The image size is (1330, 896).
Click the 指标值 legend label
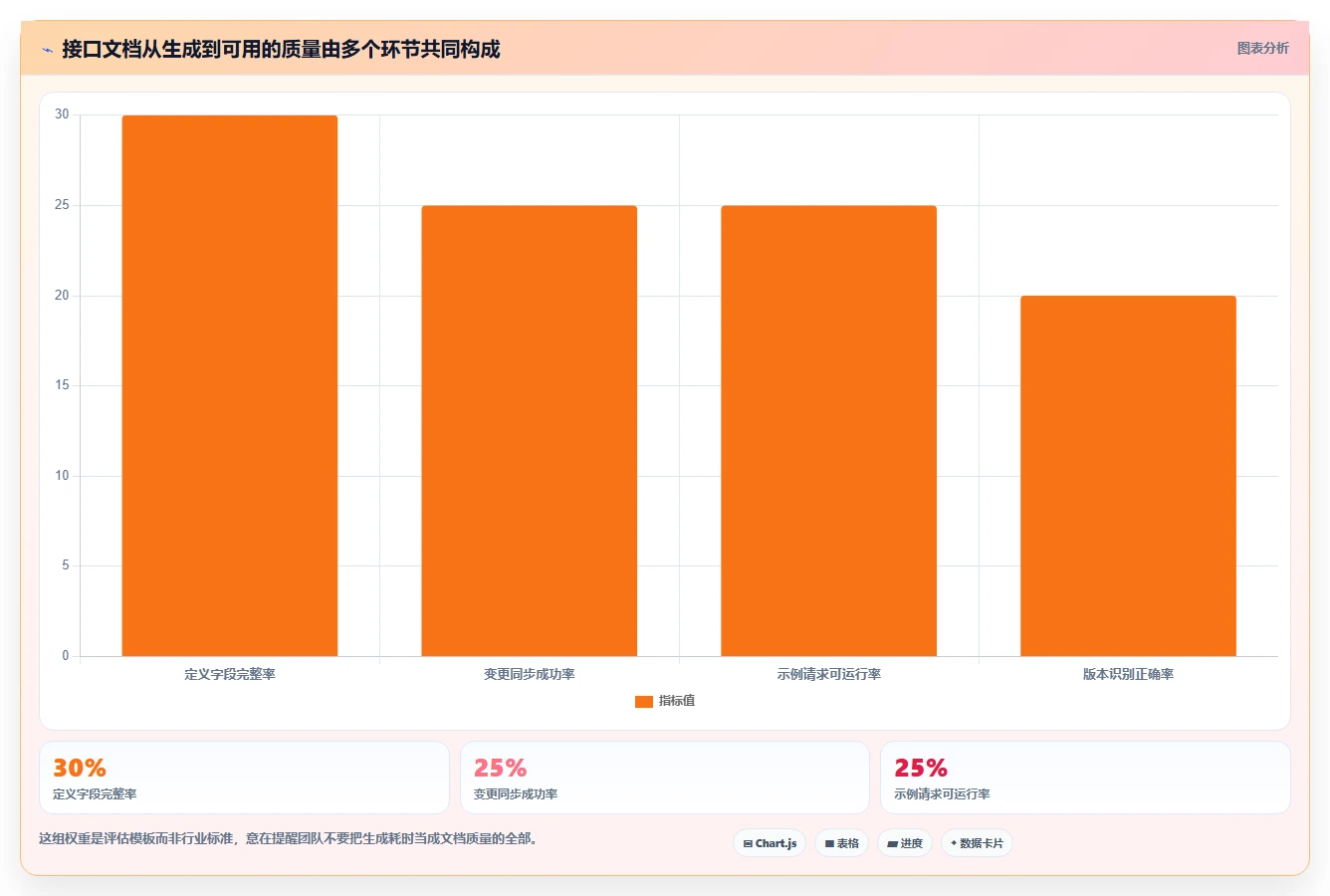point(677,701)
